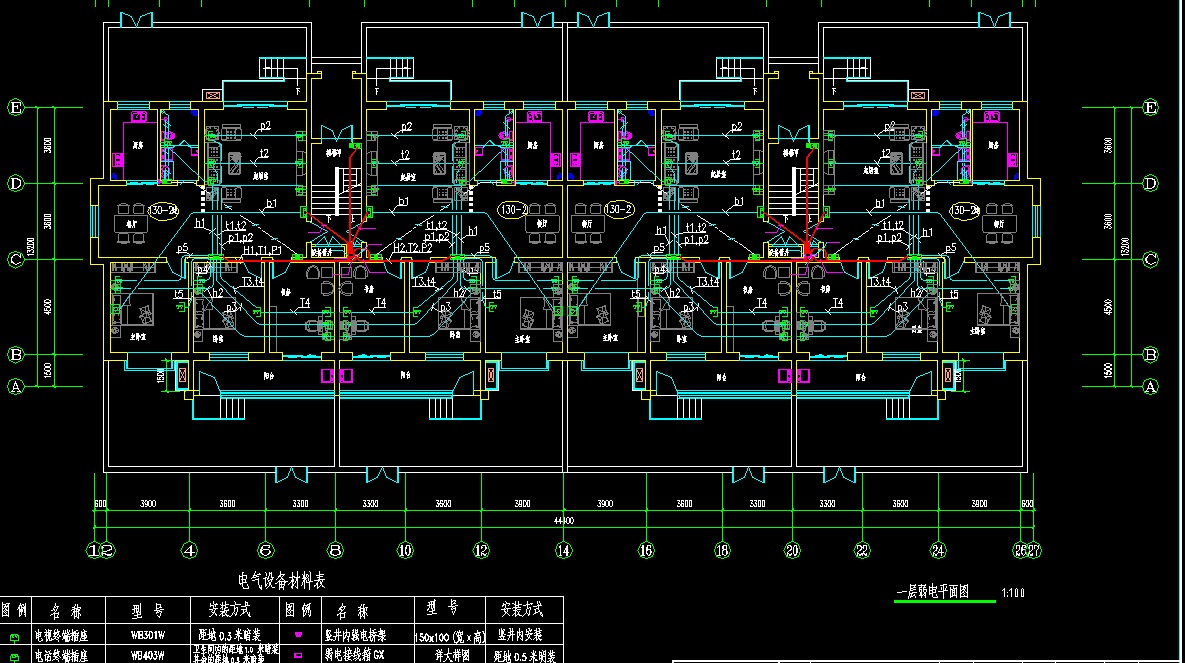
Task: Select the H1,T1,P1 wiring label
Action: coord(262,248)
